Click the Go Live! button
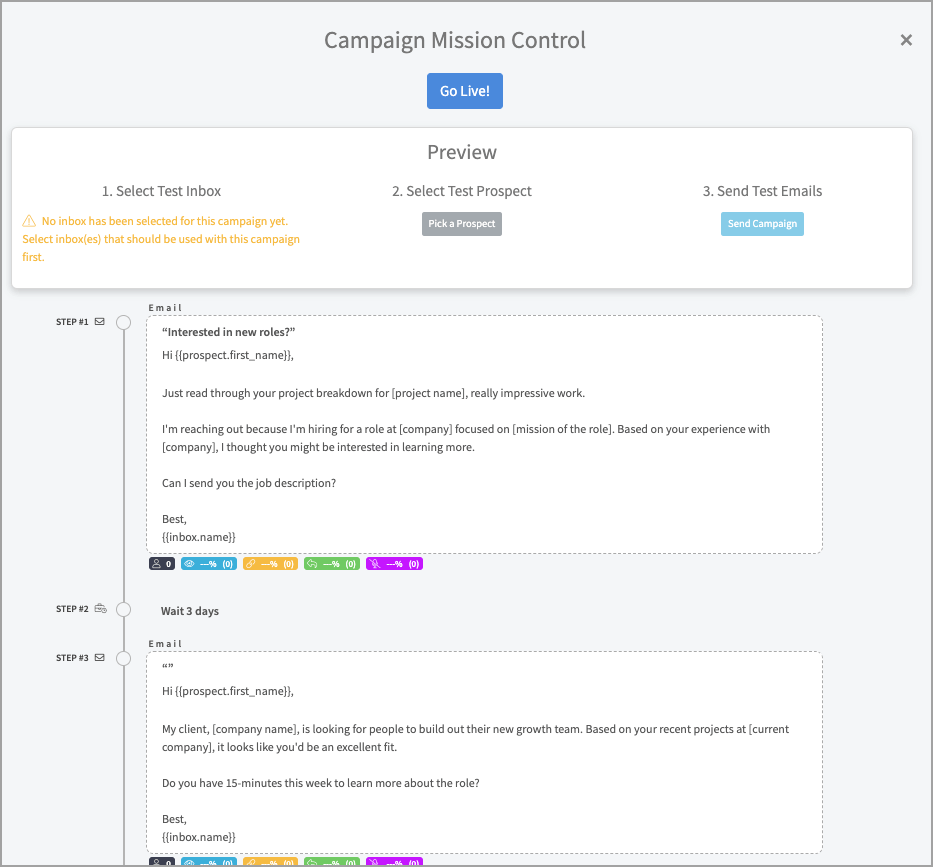The width and height of the screenshot is (933, 867). click(x=464, y=91)
